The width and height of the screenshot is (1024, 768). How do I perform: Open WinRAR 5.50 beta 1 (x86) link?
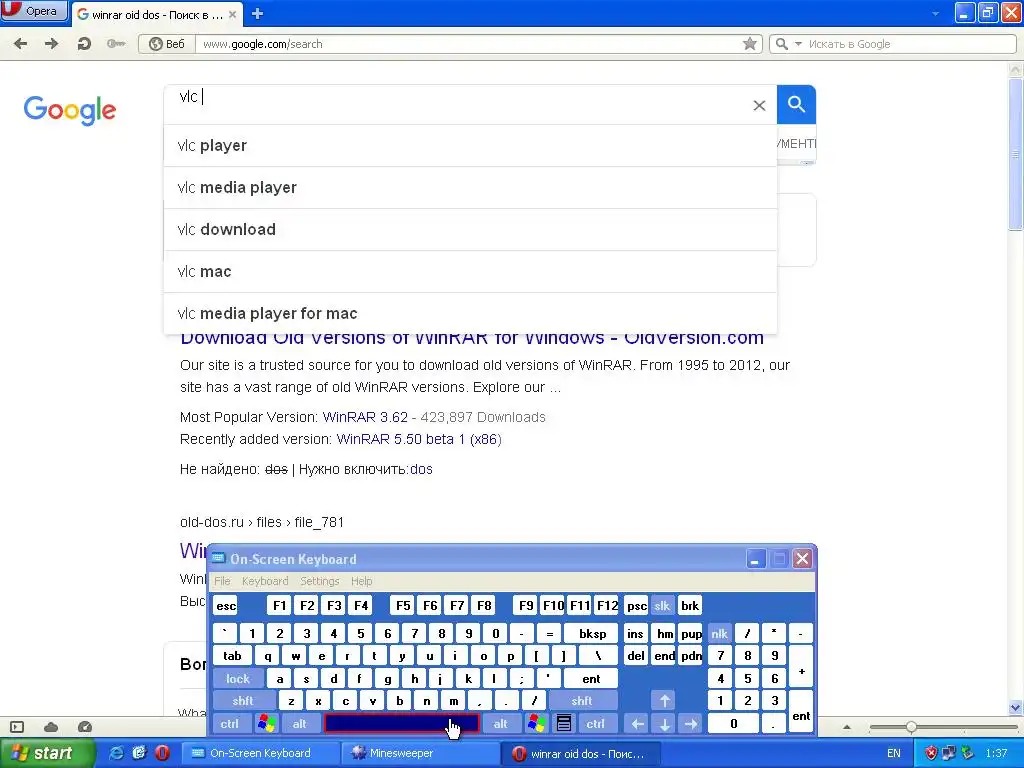coord(419,440)
